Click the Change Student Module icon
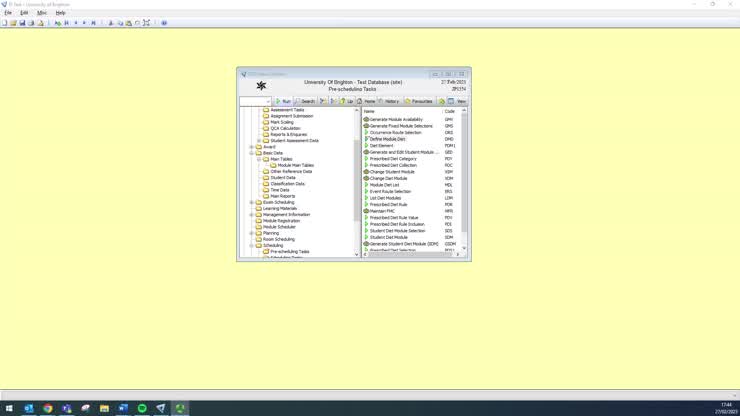This screenshot has height=416, width=740. [x=366, y=172]
